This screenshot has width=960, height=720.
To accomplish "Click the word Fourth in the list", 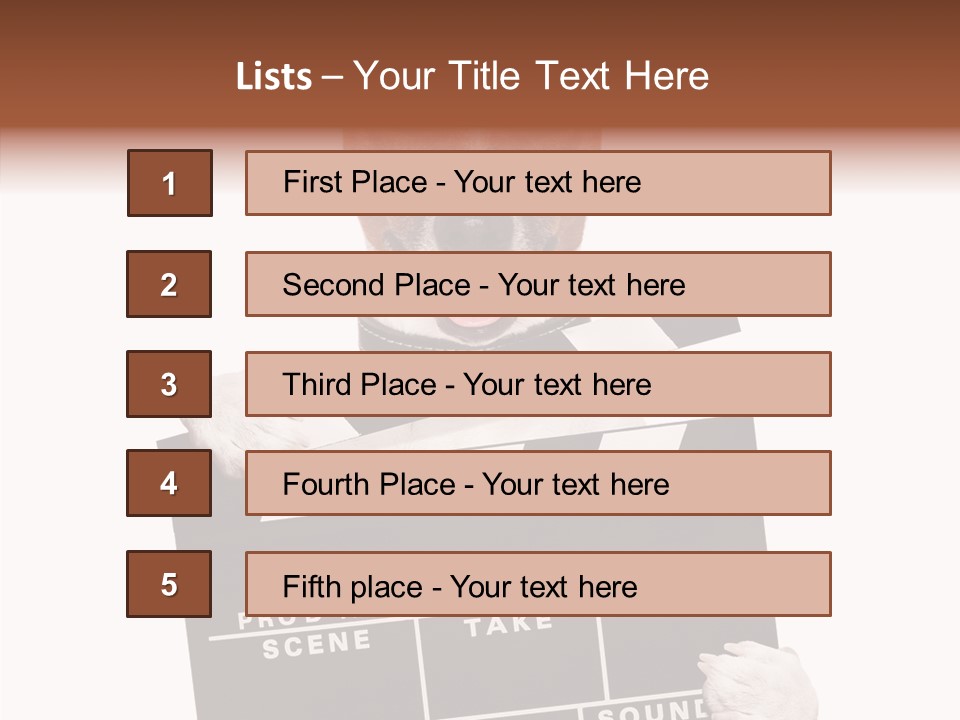I will 325,485.
